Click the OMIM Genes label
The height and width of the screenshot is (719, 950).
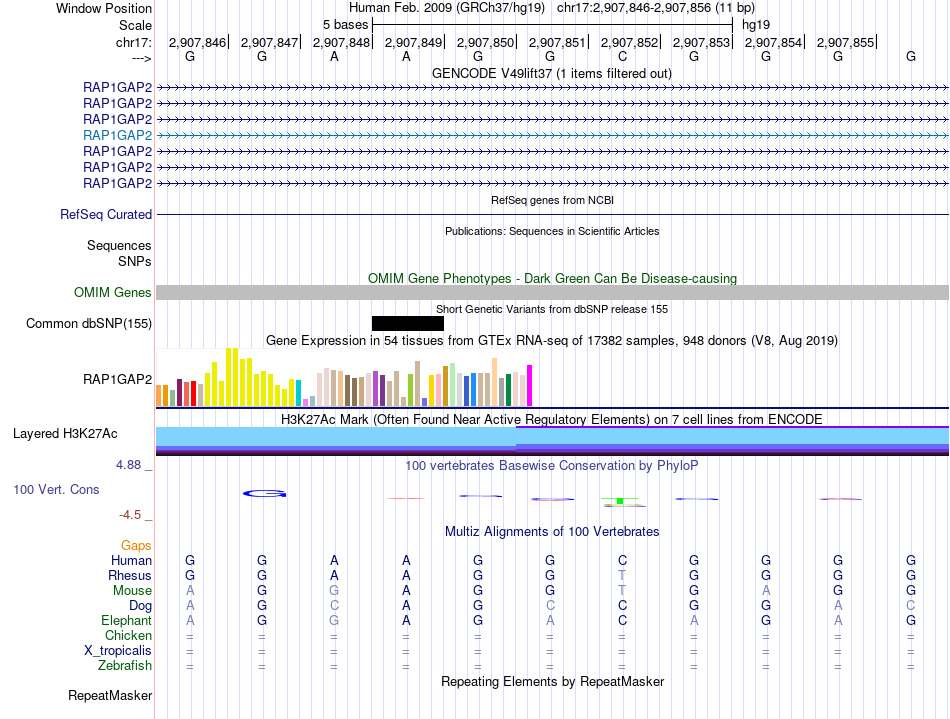pos(113,293)
